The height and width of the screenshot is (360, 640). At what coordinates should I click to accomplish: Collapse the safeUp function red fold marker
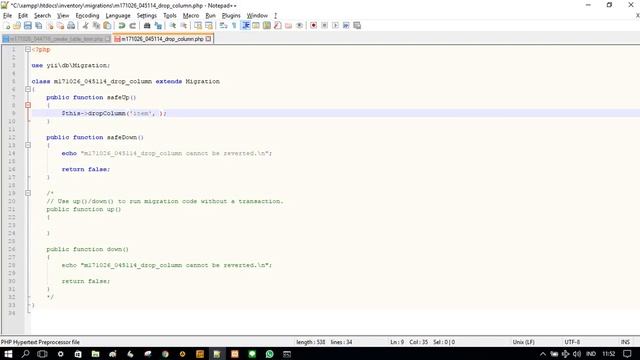[28, 105]
